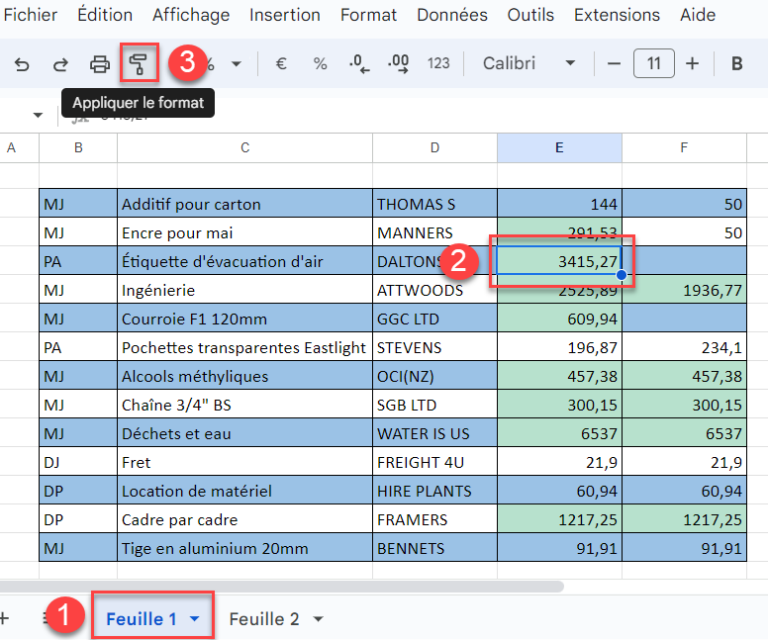Image resolution: width=768 pixels, height=640 pixels.
Task: Activate the paint format roller icon
Action: click(x=138, y=64)
